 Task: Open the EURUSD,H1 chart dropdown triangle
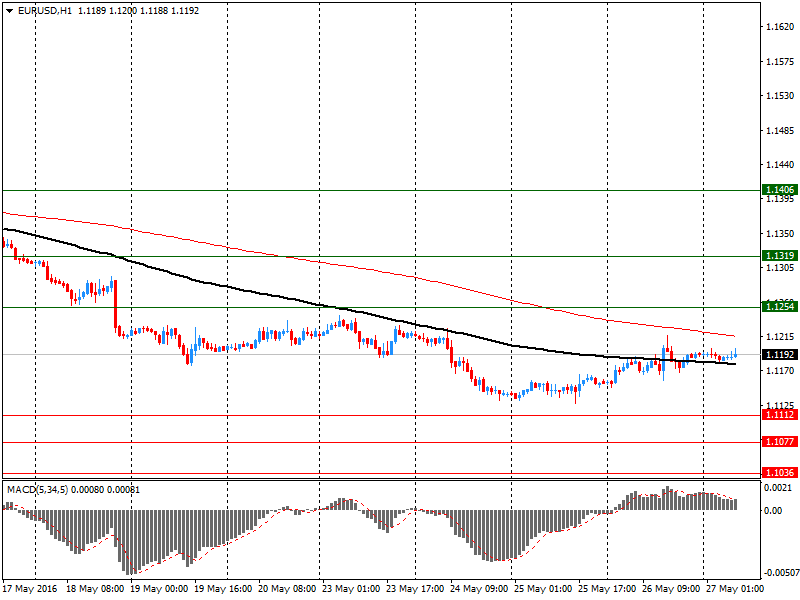click(x=10, y=11)
